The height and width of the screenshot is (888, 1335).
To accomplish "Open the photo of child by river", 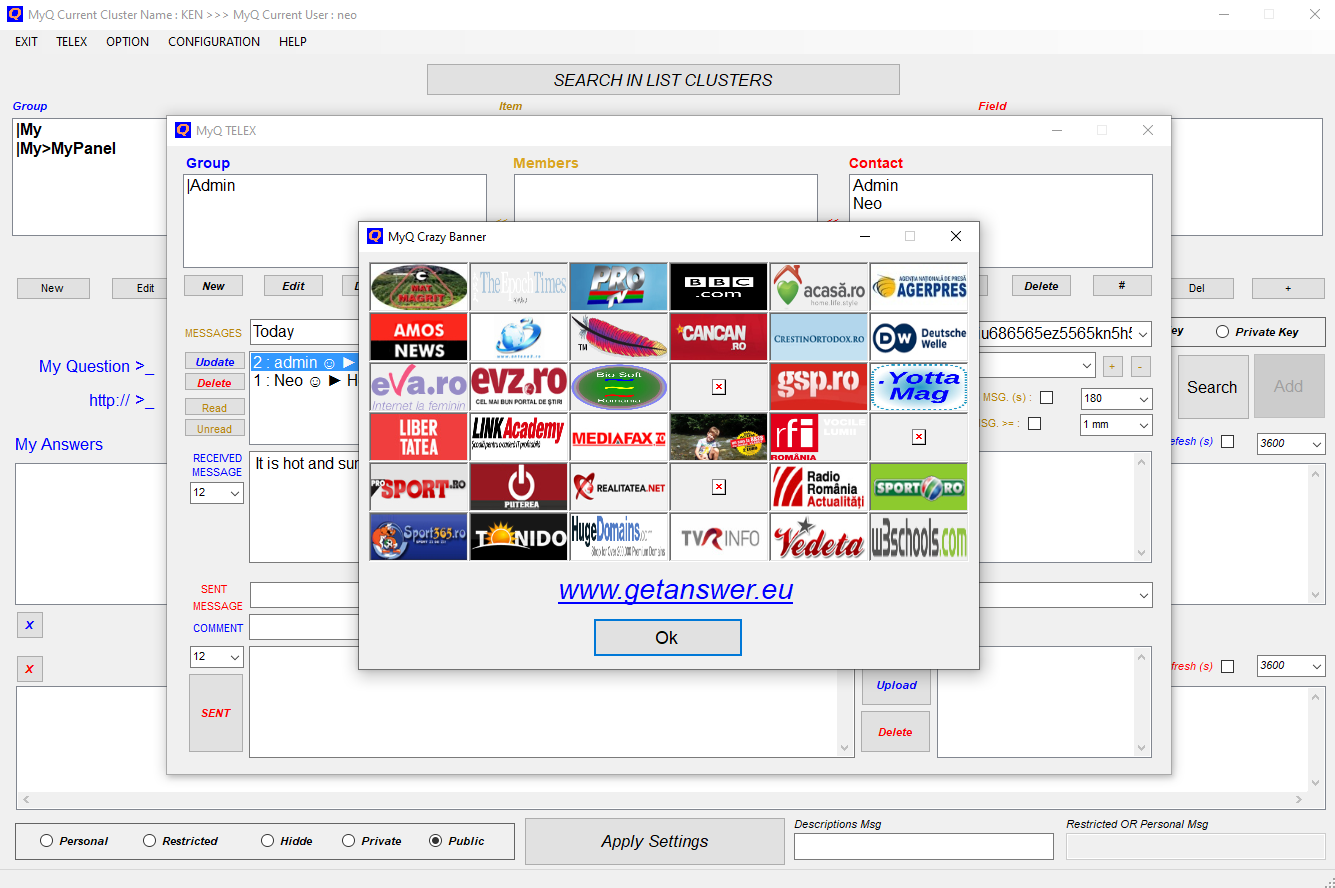I will 719,437.
